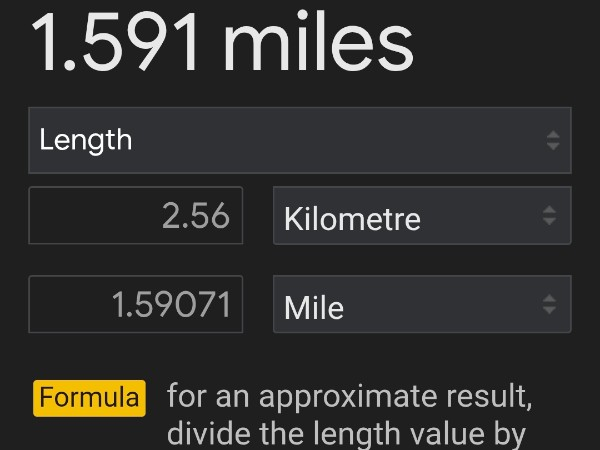Click the large 1.591 number
The height and width of the screenshot is (450, 600).
coord(117,42)
